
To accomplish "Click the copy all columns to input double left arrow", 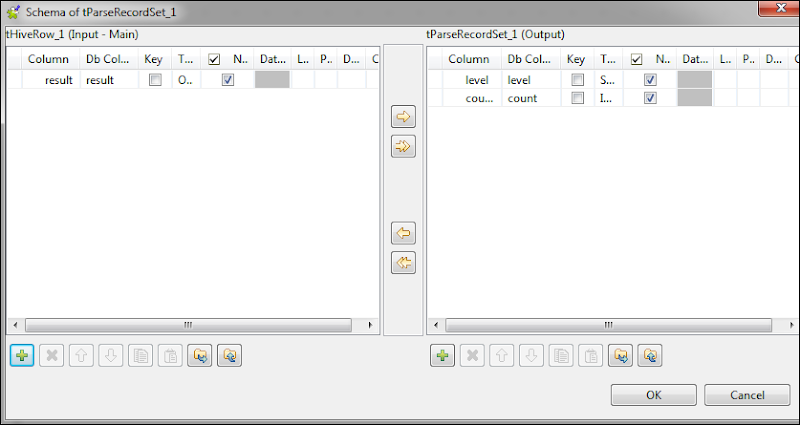I will click(x=403, y=263).
